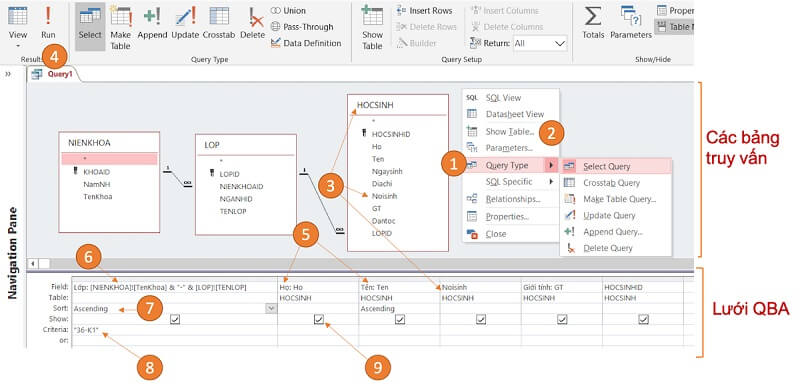Screen dimensions: 800x388
Task: Open the Show Table ribbon button
Action: [x=372, y=27]
